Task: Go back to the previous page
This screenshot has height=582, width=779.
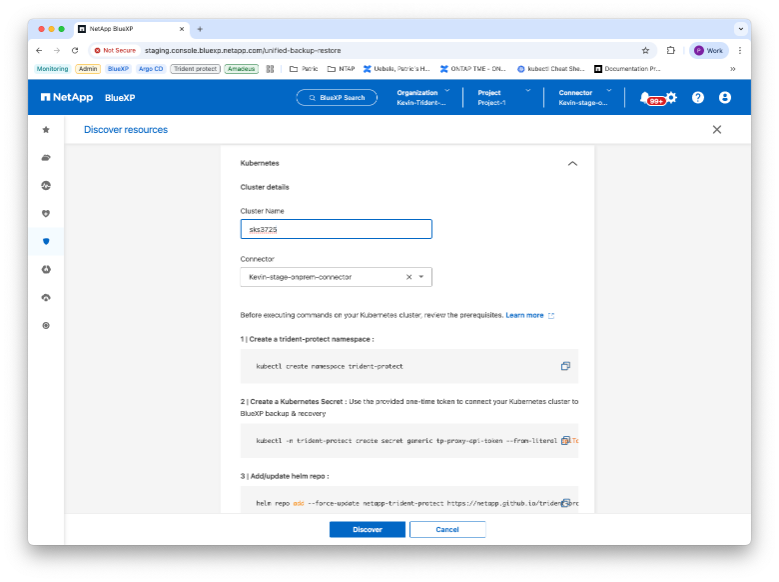Action: pos(39,50)
